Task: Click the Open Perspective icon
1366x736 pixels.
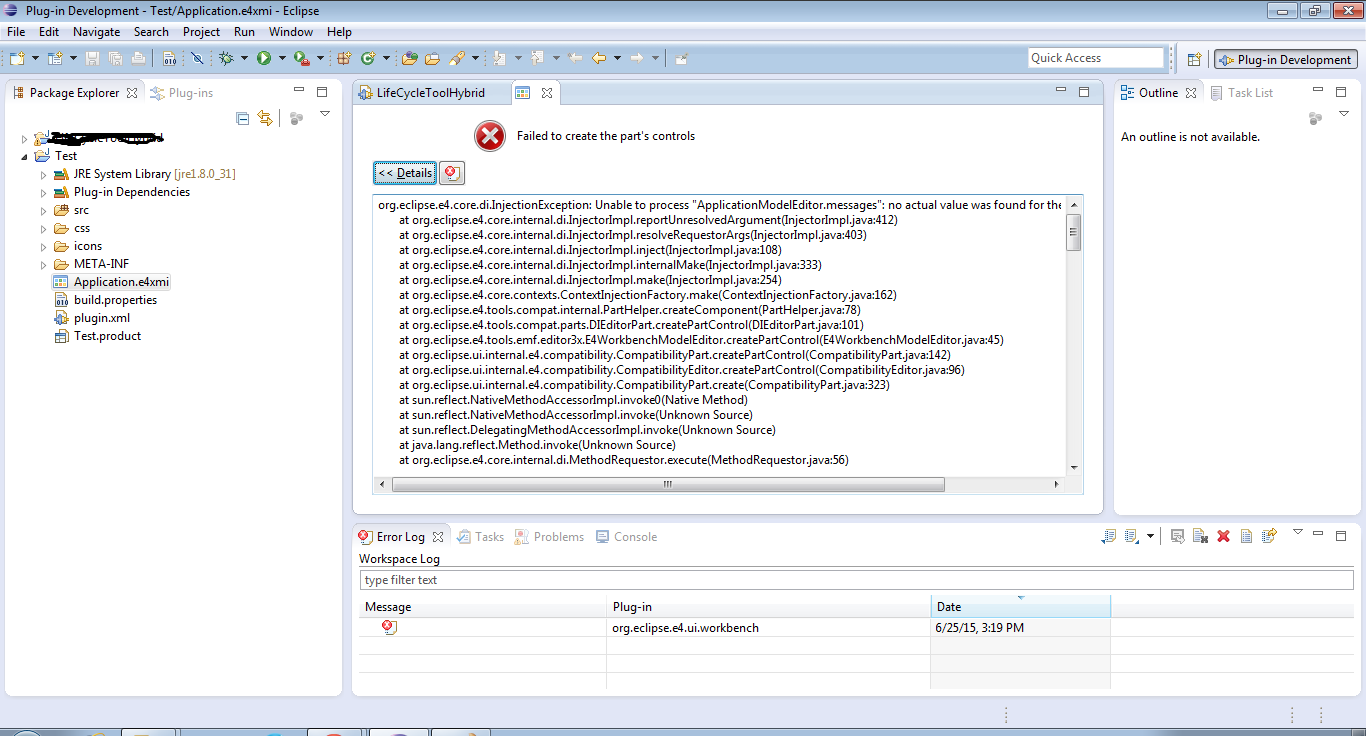Action: coord(1194,59)
